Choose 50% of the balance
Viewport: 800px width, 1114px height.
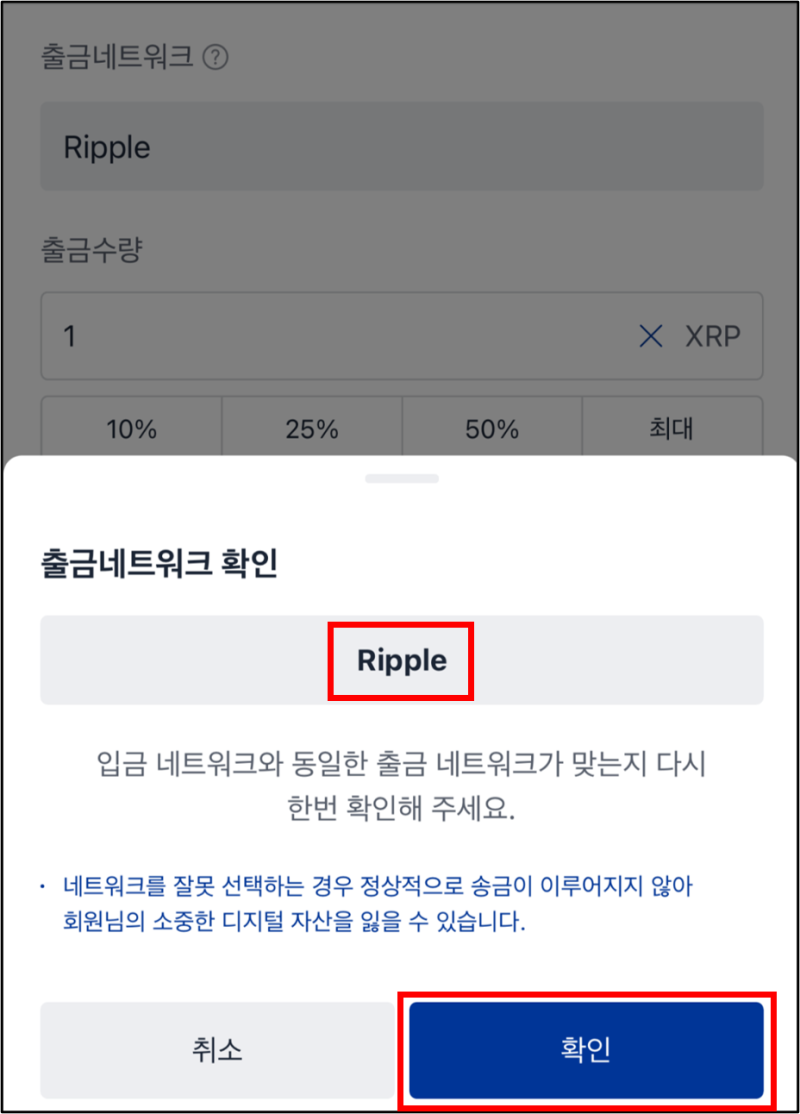(491, 429)
